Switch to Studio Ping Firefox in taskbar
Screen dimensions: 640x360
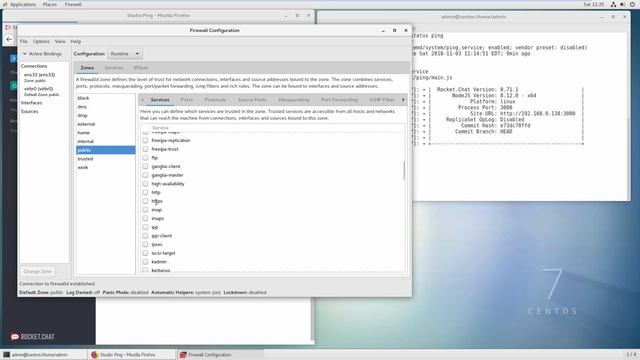pos(132,355)
